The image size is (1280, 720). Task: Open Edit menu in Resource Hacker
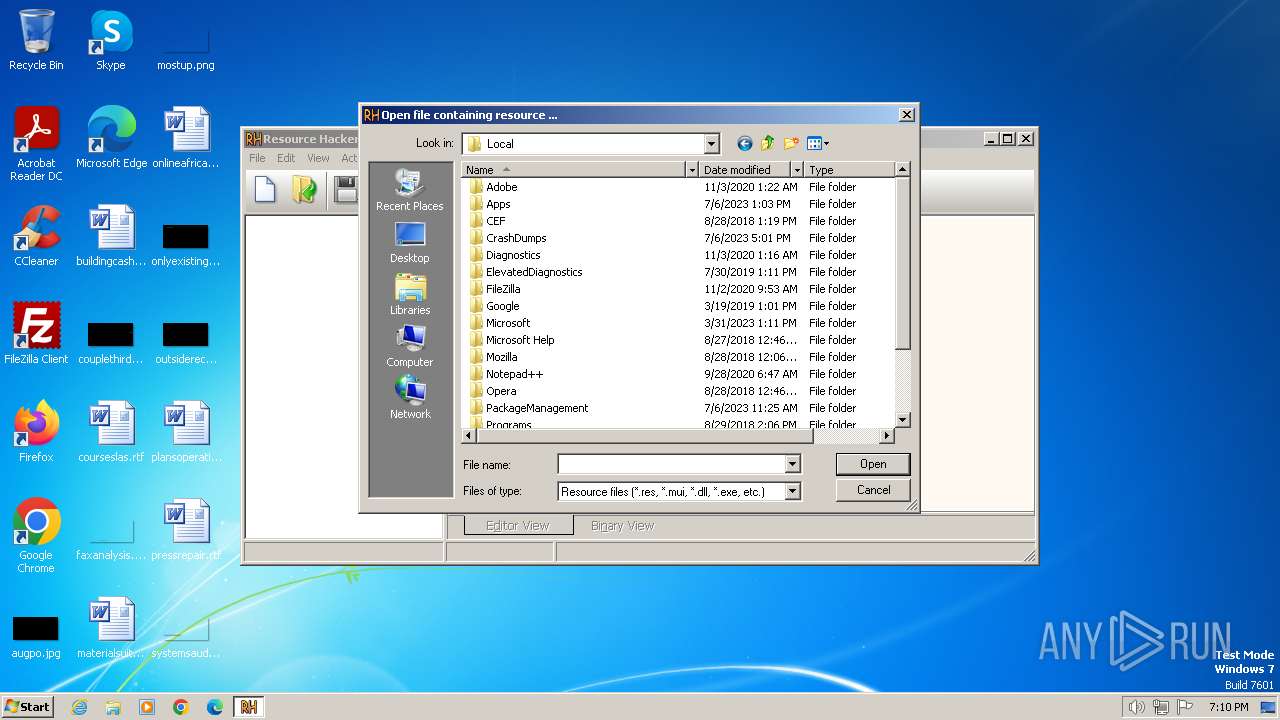(x=286, y=158)
